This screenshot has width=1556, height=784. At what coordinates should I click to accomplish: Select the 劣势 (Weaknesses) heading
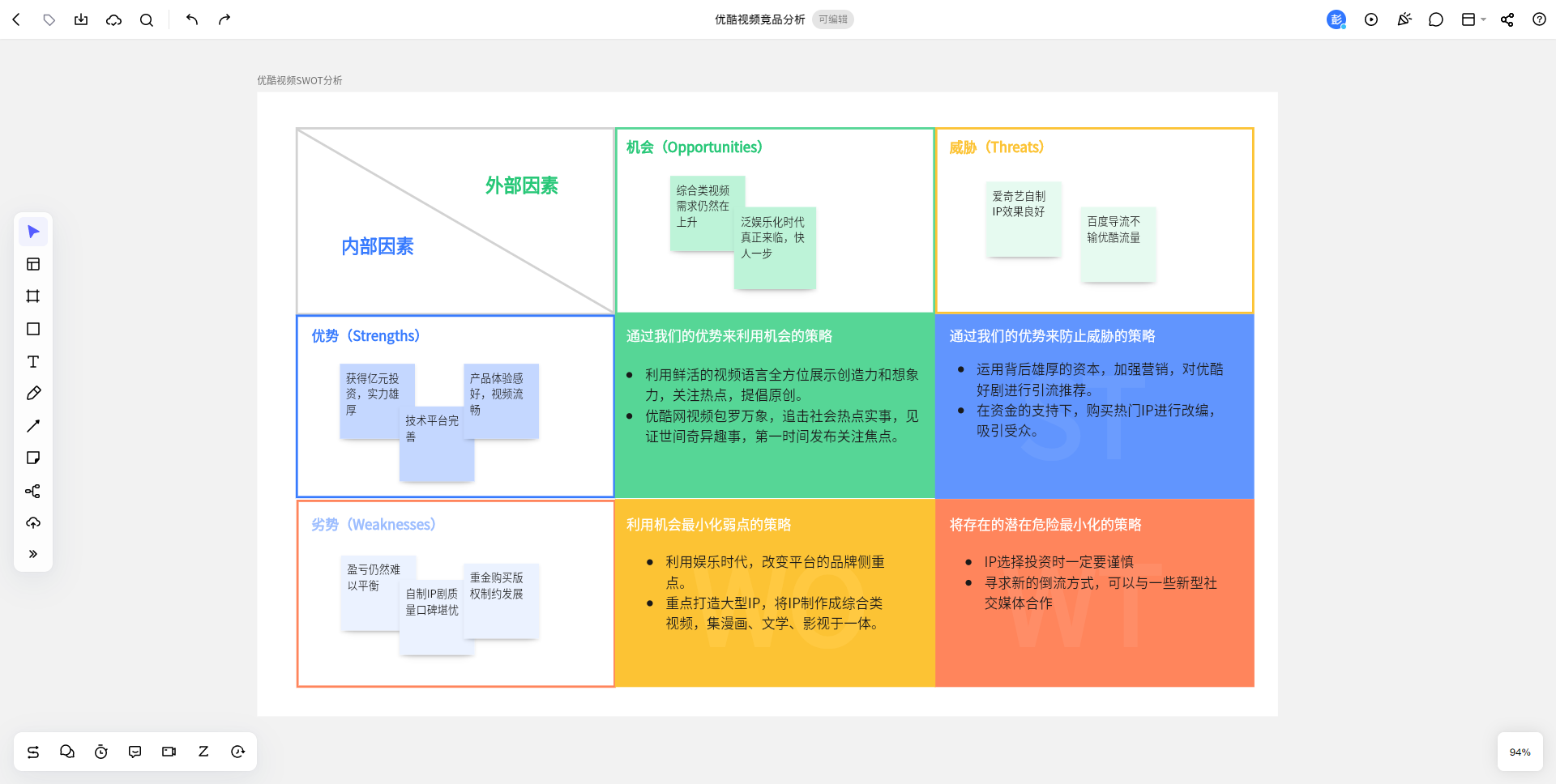pos(374,525)
